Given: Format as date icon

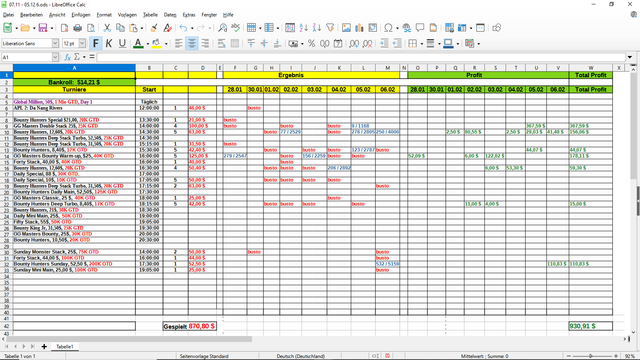Looking at the screenshot, I should click(338, 43).
